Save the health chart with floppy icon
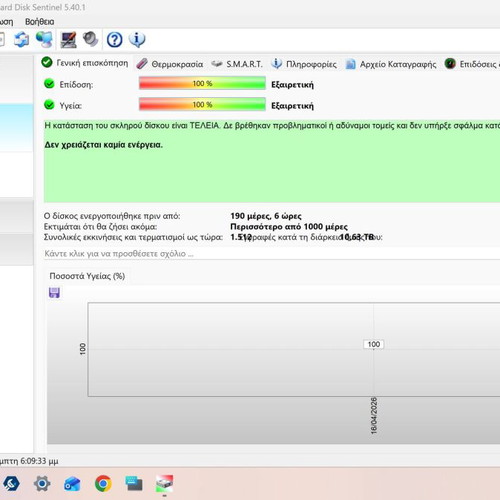The height and width of the screenshot is (500, 500). coord(54,293)
